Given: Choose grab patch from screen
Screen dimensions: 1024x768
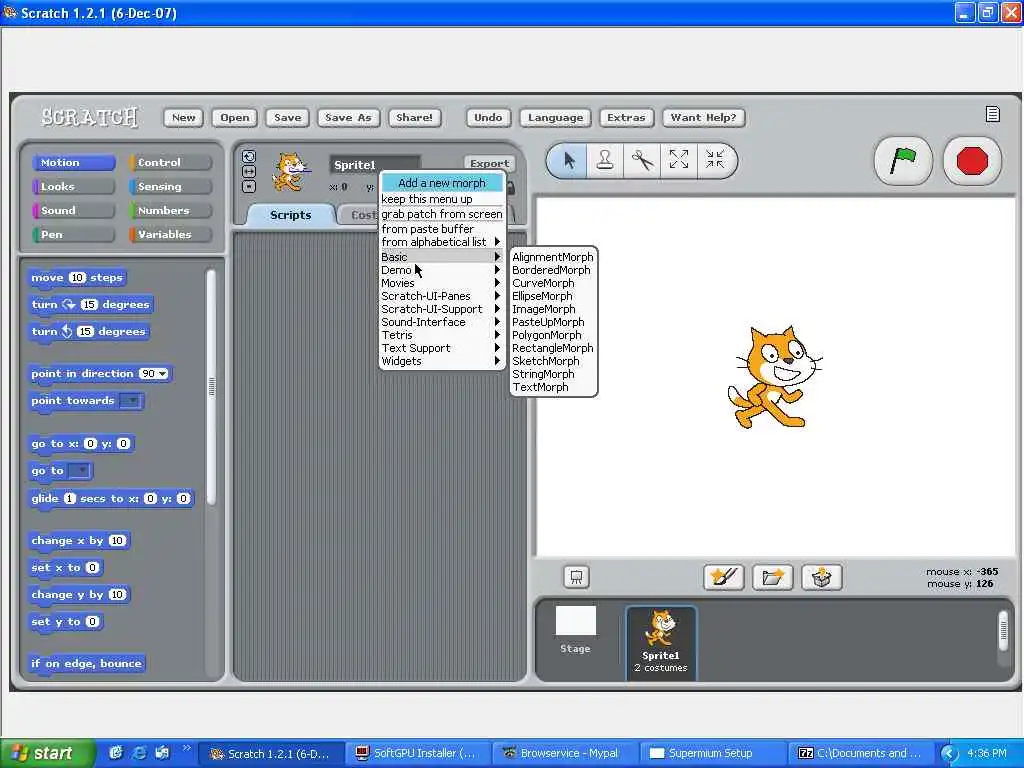Looking at the screenshot, I should (x=441, y=214).
